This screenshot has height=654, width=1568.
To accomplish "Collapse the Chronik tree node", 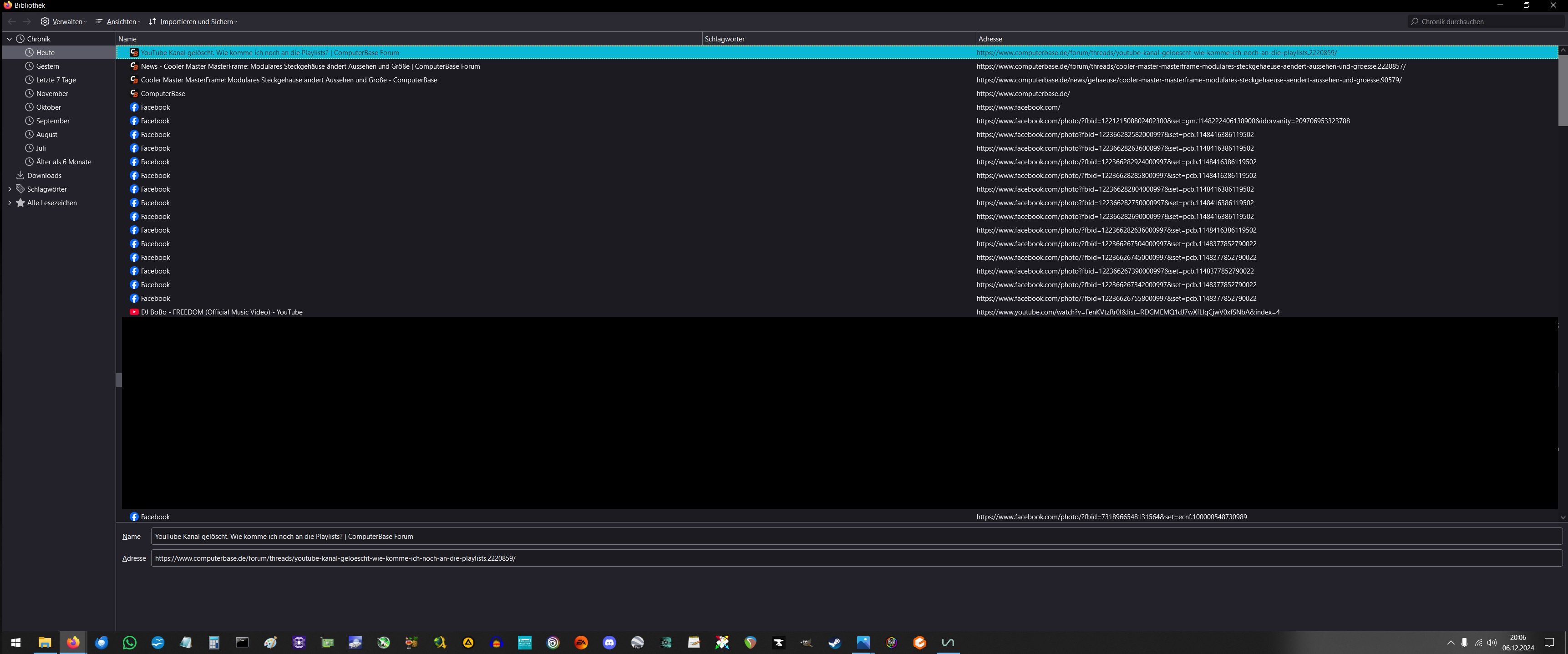I will point(9,39).
